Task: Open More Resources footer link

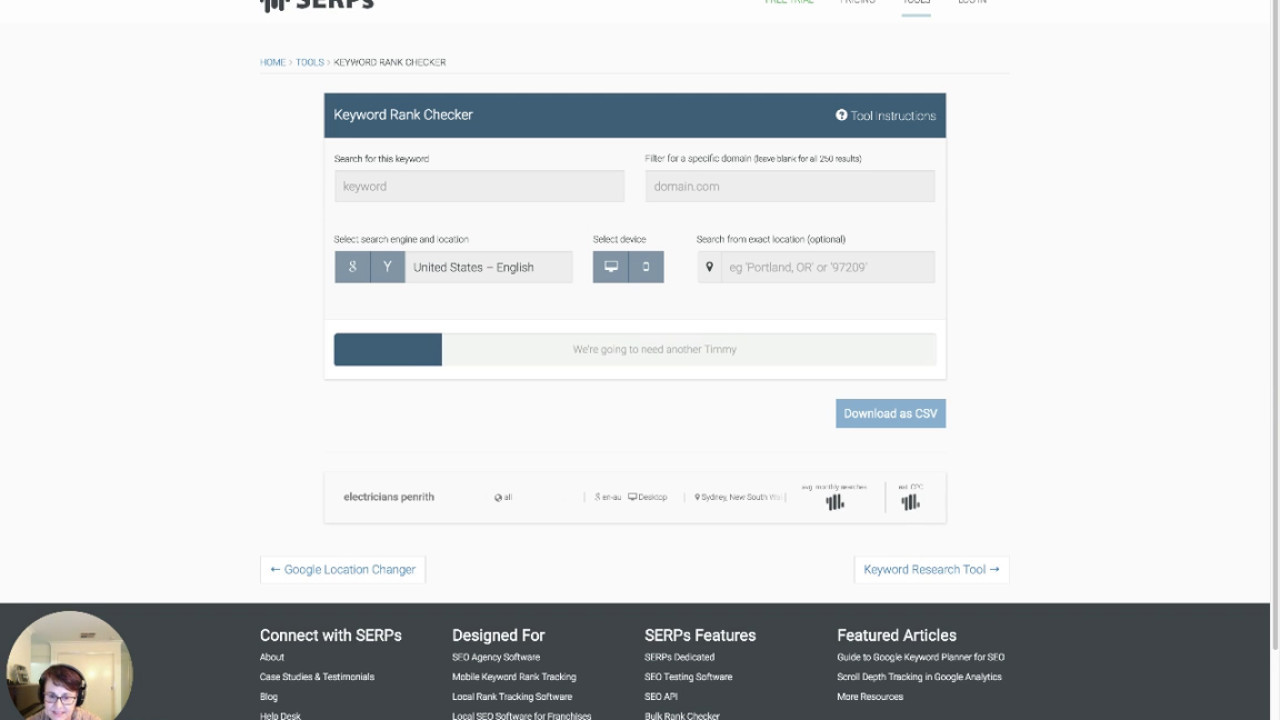Action: click(x=870, y=697)
